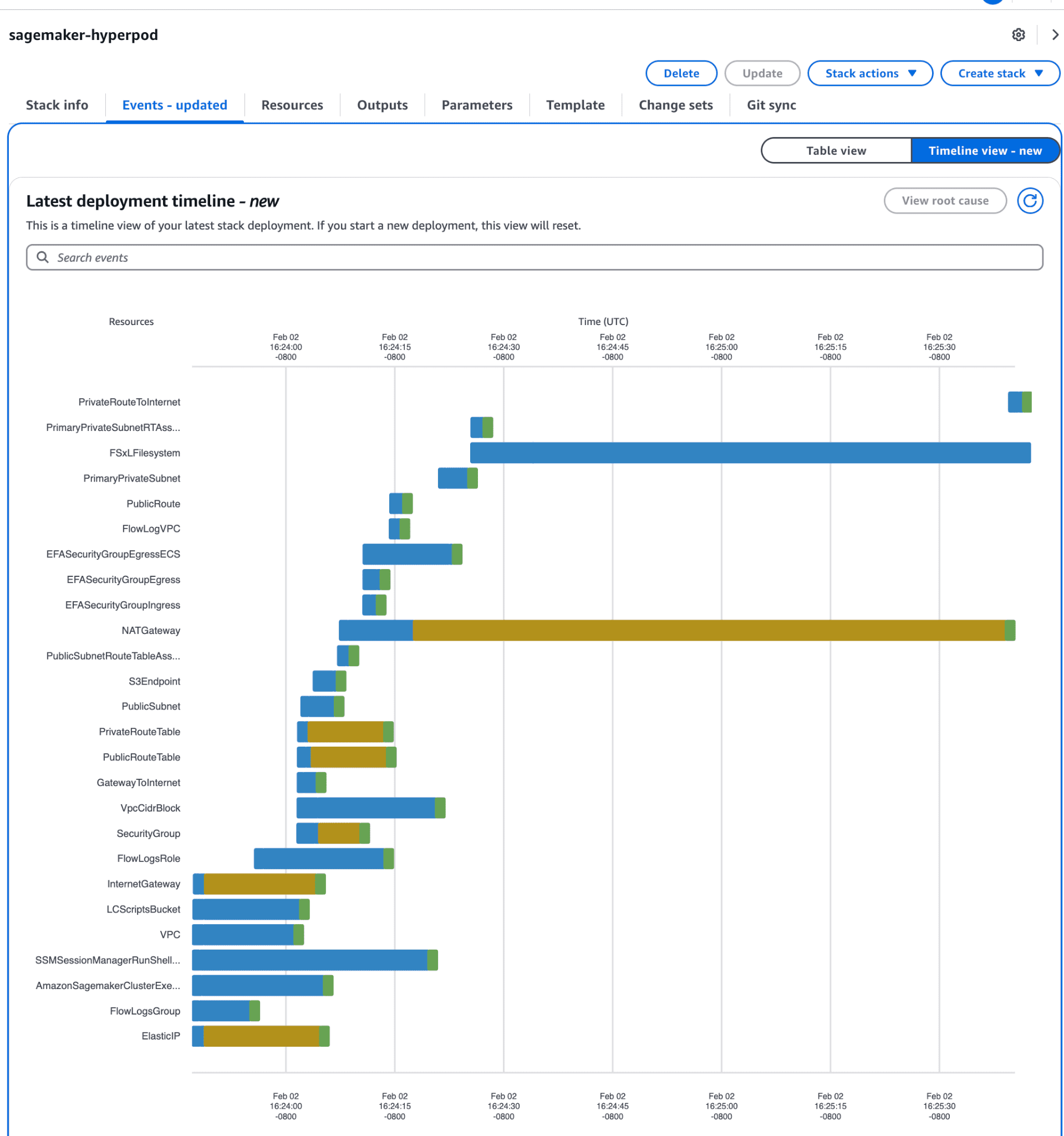Click the VpcCidrBlock timeline bar

pyautogui.click(x=365, y=808)
